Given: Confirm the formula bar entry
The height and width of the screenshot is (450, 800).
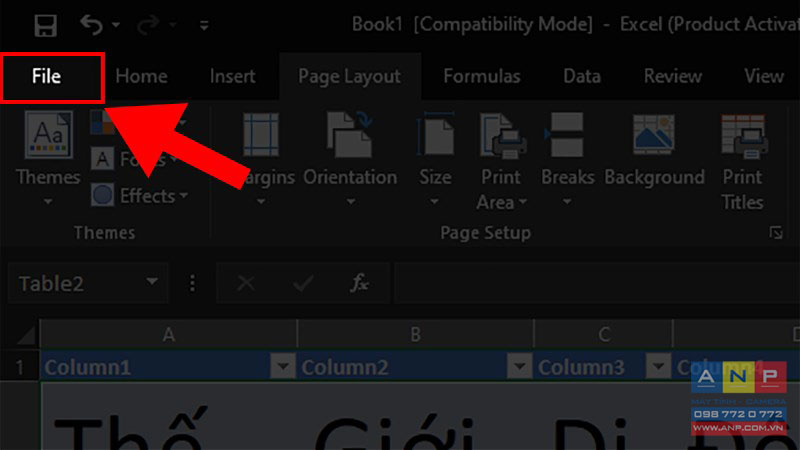Looking at the screenshot, I should [303, 283].
